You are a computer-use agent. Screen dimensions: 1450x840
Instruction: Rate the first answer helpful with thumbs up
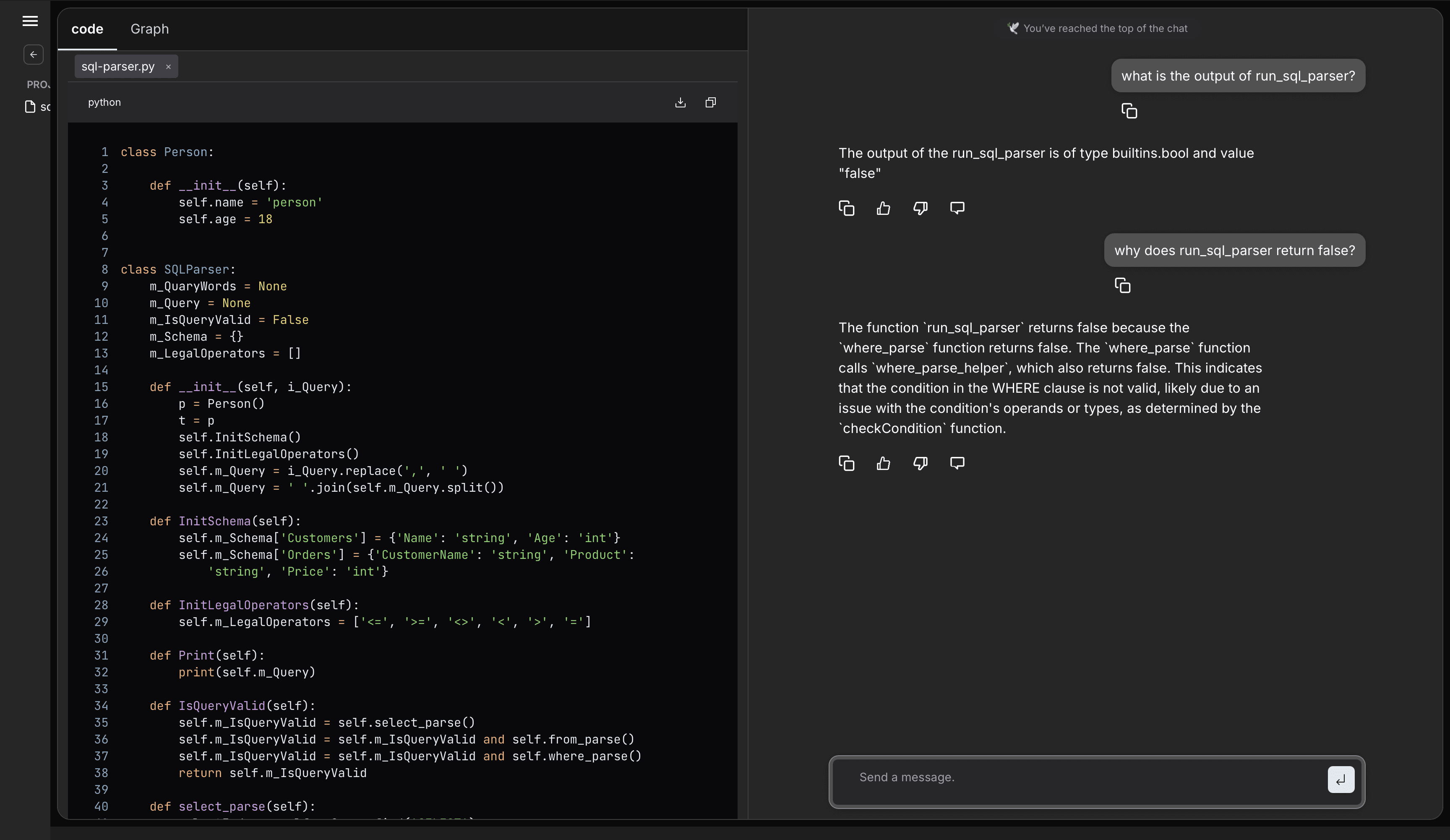click(x=883, y=208)
